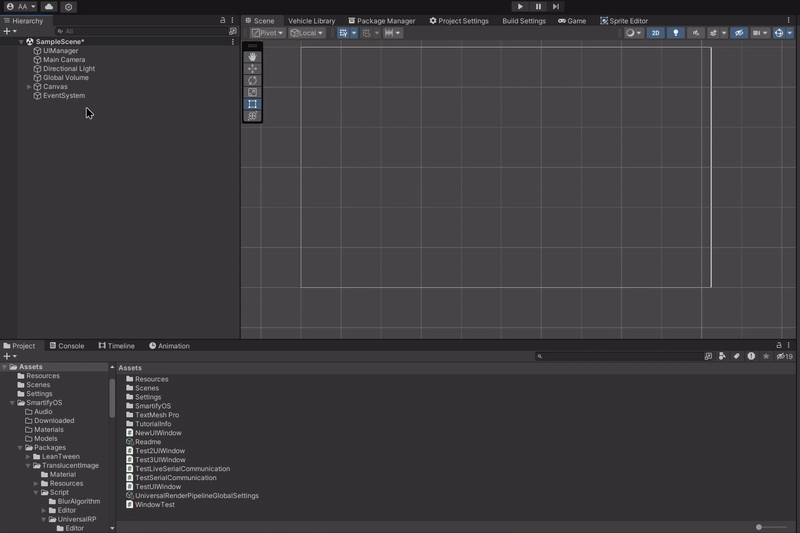The image size is (800, 533).
Task: Select the Rotate tool
Action: 253,81
